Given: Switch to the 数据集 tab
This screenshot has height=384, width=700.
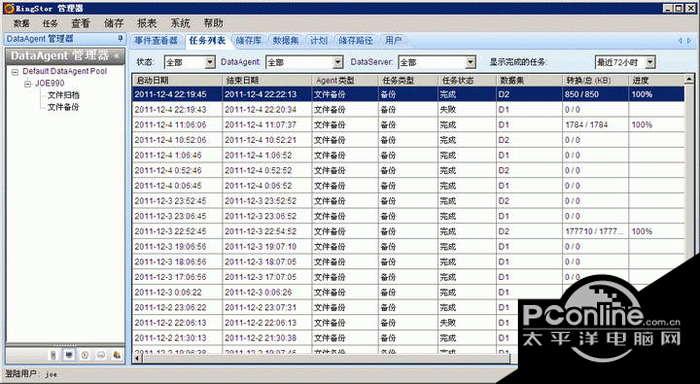Looking at the screenshot, I should pos(286,41).
